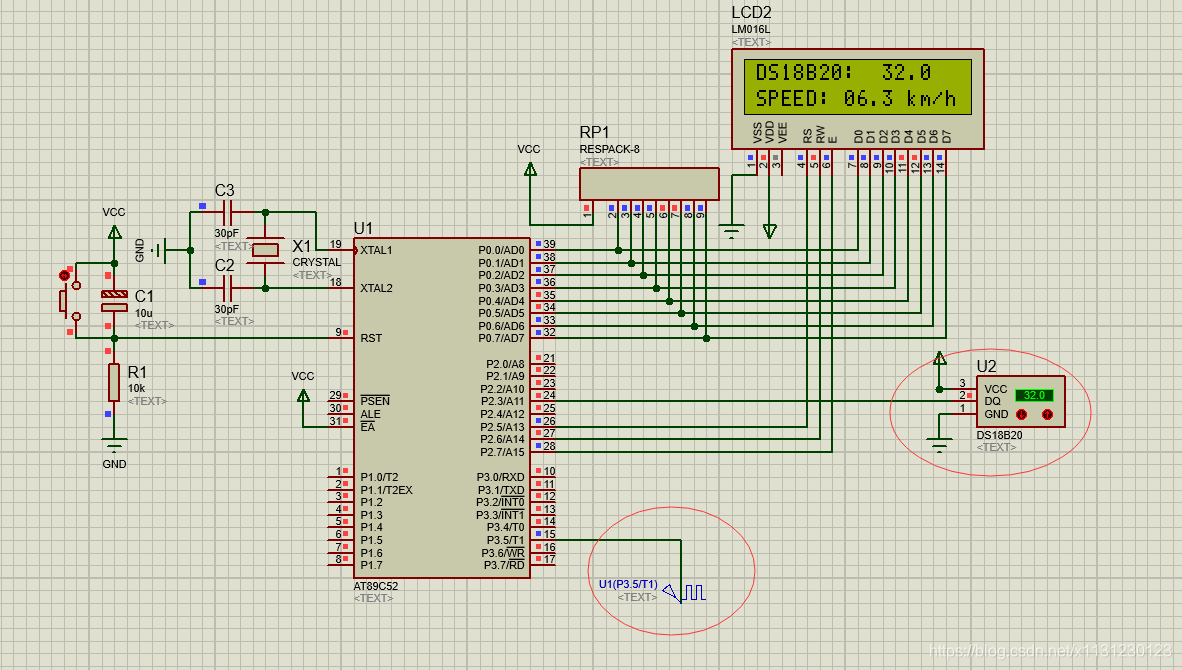Viewport: 1182px width, 670px height.
Task: Select the reset push button switch
Action: 68,301
